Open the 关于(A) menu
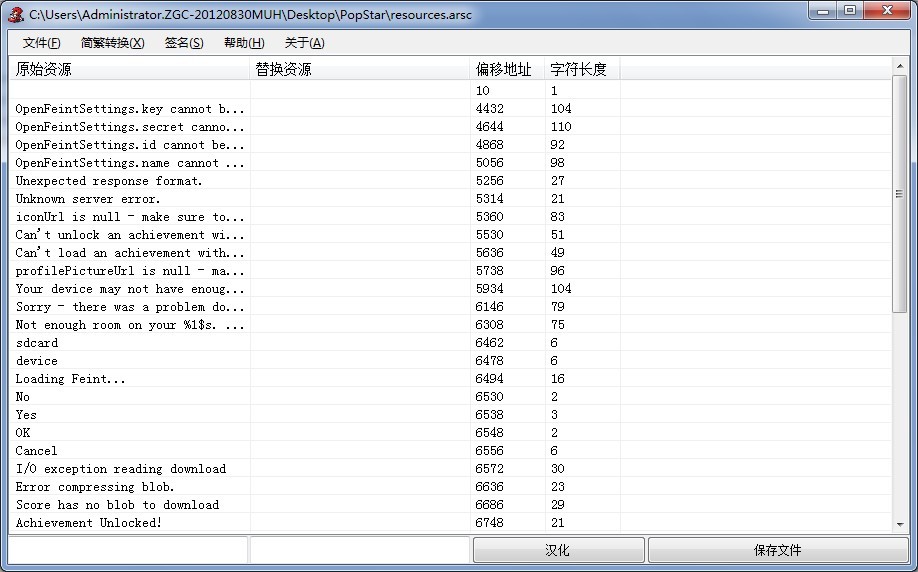 [x=304, y=43]
